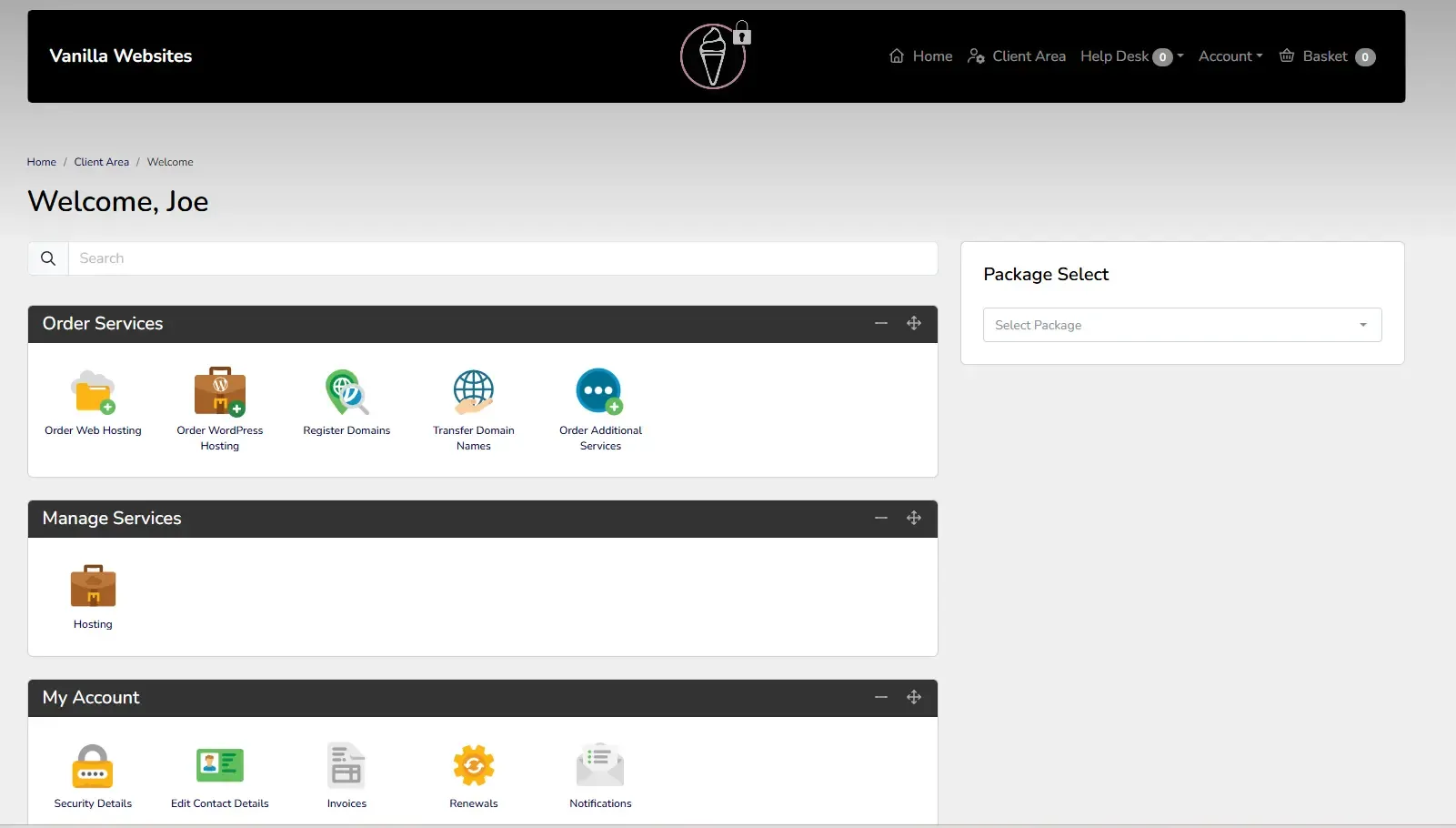Collapse the Manage Services panel
Viewport: 1456px width, 828px height.
(x=880, y=518)
